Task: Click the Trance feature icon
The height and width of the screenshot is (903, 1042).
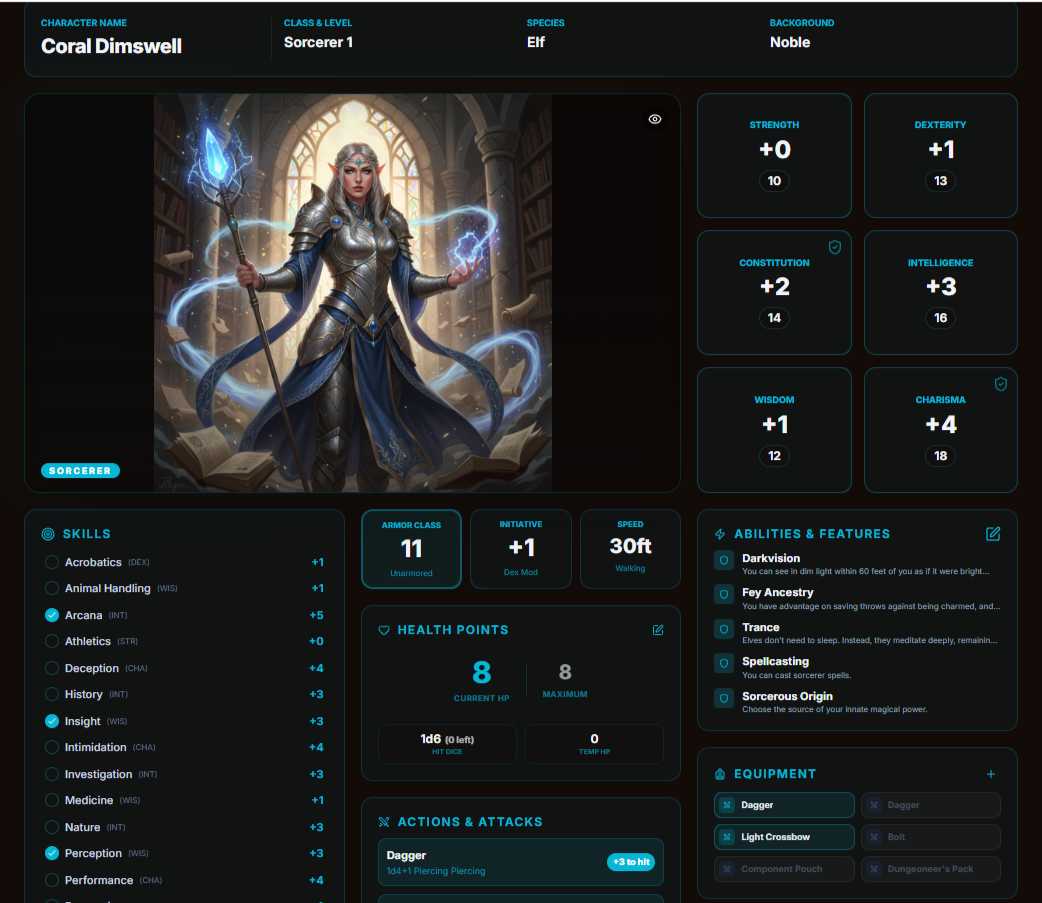Action: pos(724,629)
